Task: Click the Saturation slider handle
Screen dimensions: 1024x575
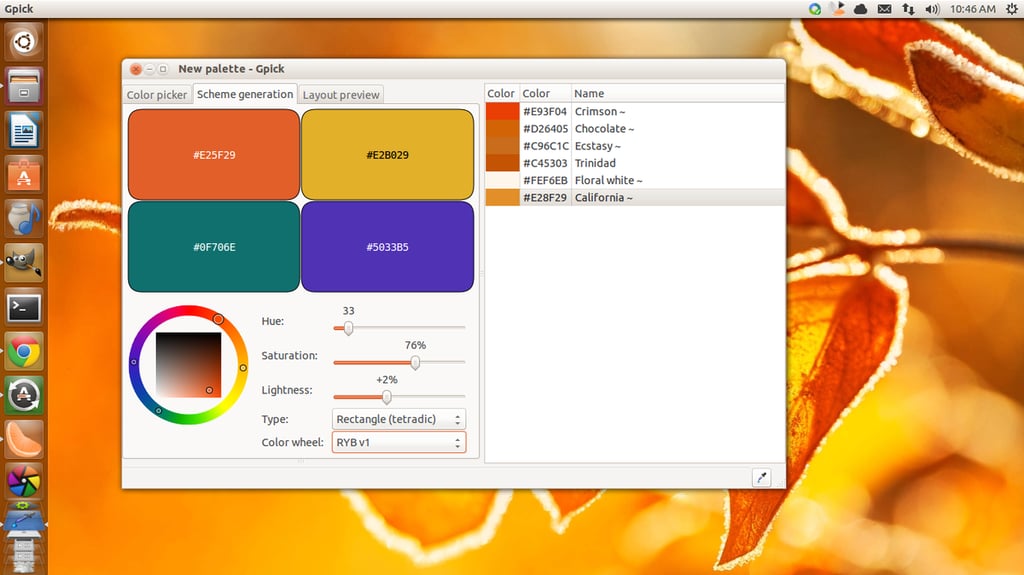Action: point(415,362)
